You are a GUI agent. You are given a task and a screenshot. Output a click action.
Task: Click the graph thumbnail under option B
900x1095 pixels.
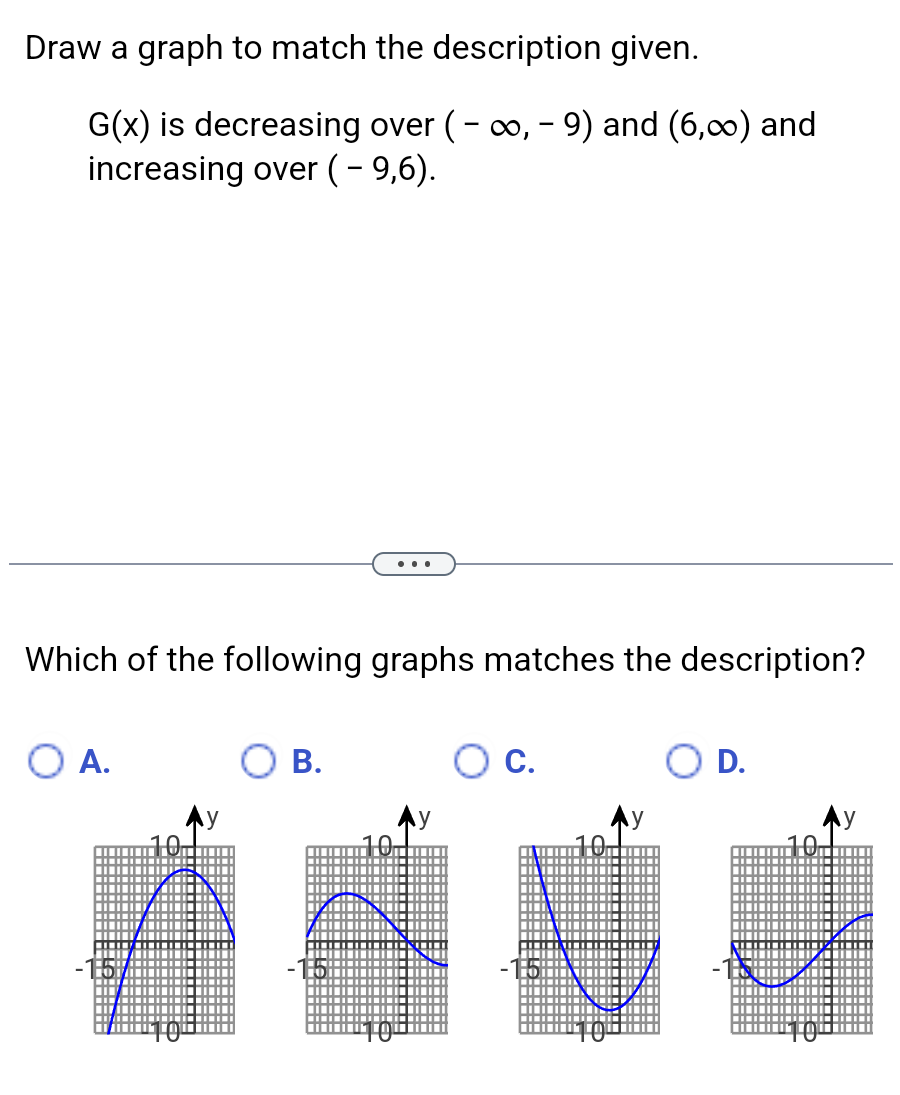pos(375,938)
